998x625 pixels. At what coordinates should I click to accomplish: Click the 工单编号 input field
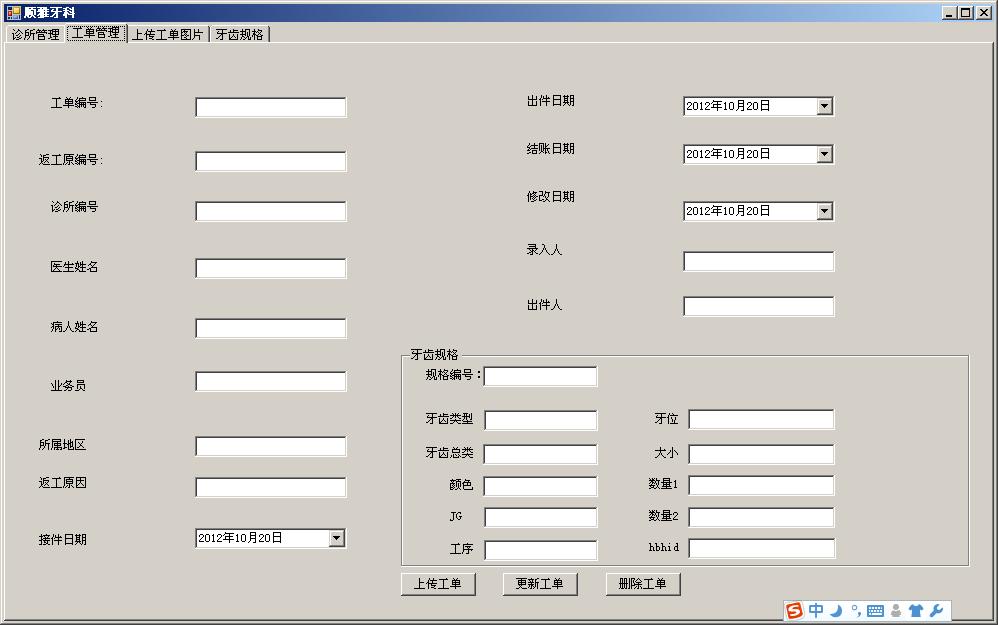click(270, 106)
